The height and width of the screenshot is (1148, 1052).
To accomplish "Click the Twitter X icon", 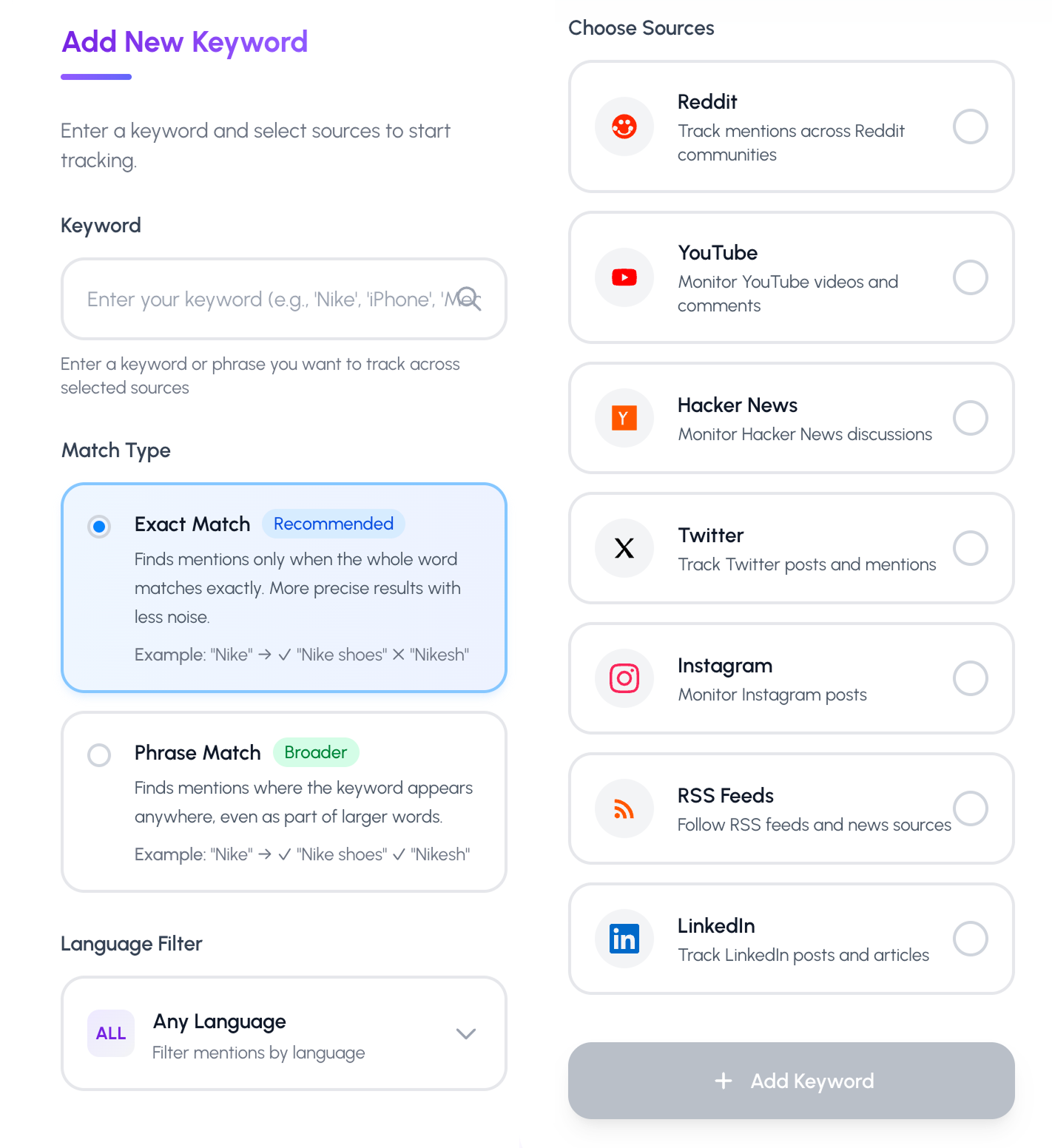I will (x=624, y=548).
